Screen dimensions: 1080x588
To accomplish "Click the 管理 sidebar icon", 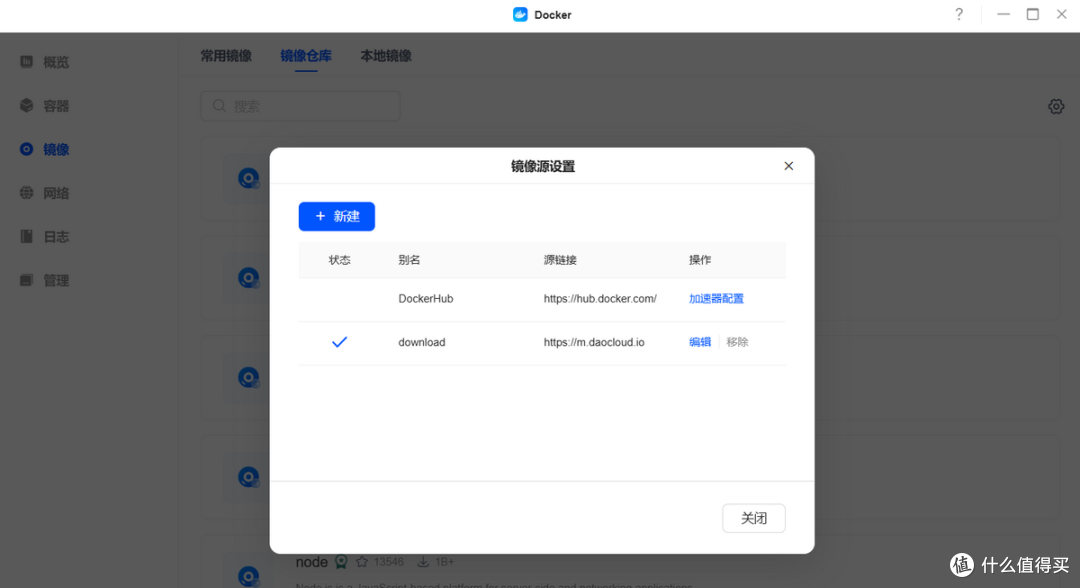I will click(x=26, y=280).
